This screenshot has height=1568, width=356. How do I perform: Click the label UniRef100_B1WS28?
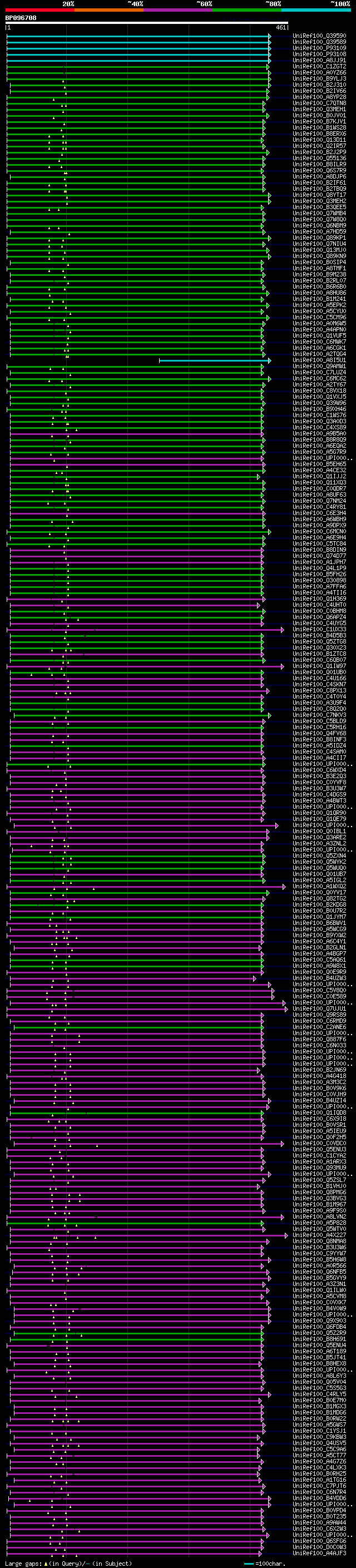[x=319, y=127]
